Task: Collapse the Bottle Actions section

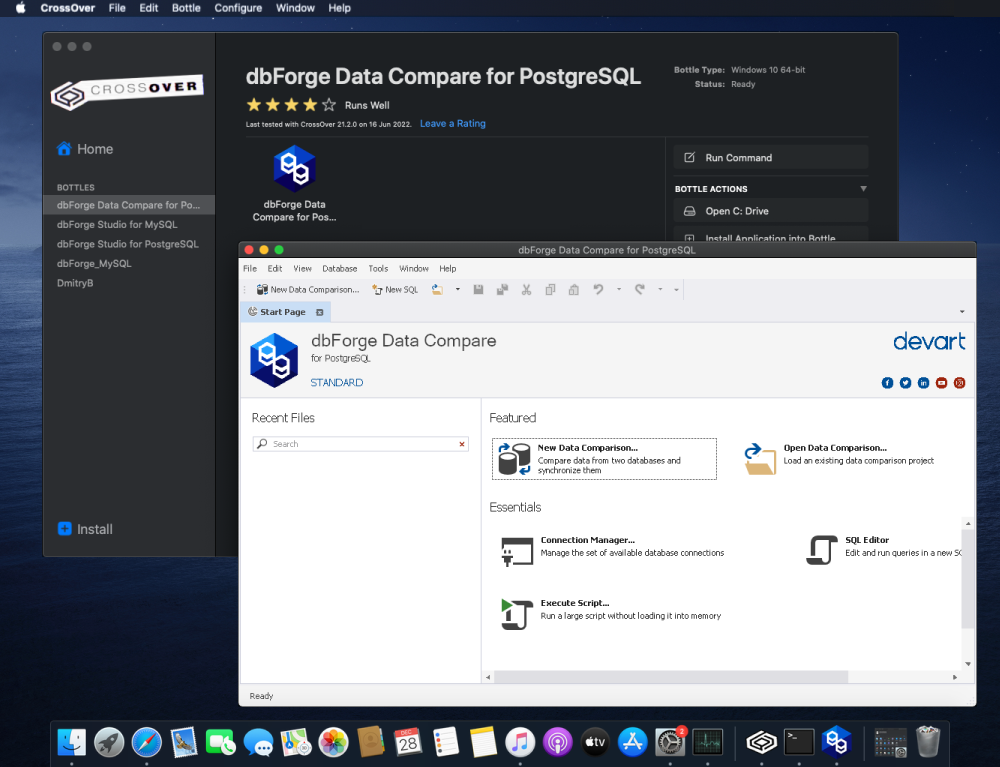Action: pos(863,189)
